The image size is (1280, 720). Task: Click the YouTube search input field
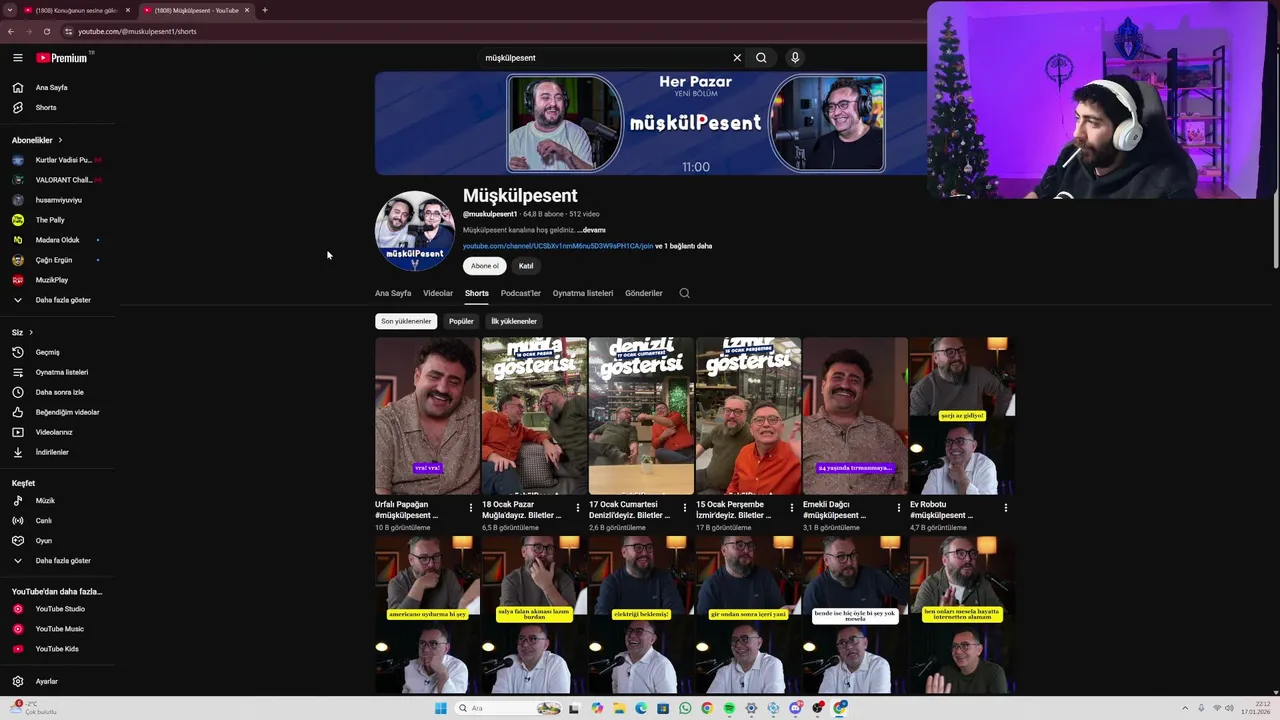[605, 58]
